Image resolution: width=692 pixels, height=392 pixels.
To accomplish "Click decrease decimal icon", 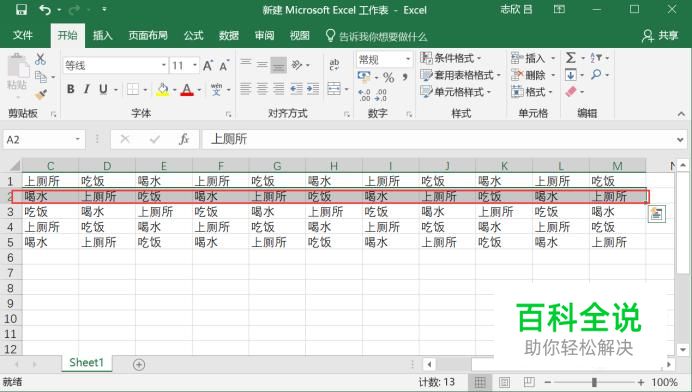I will [x=380, y=95].
